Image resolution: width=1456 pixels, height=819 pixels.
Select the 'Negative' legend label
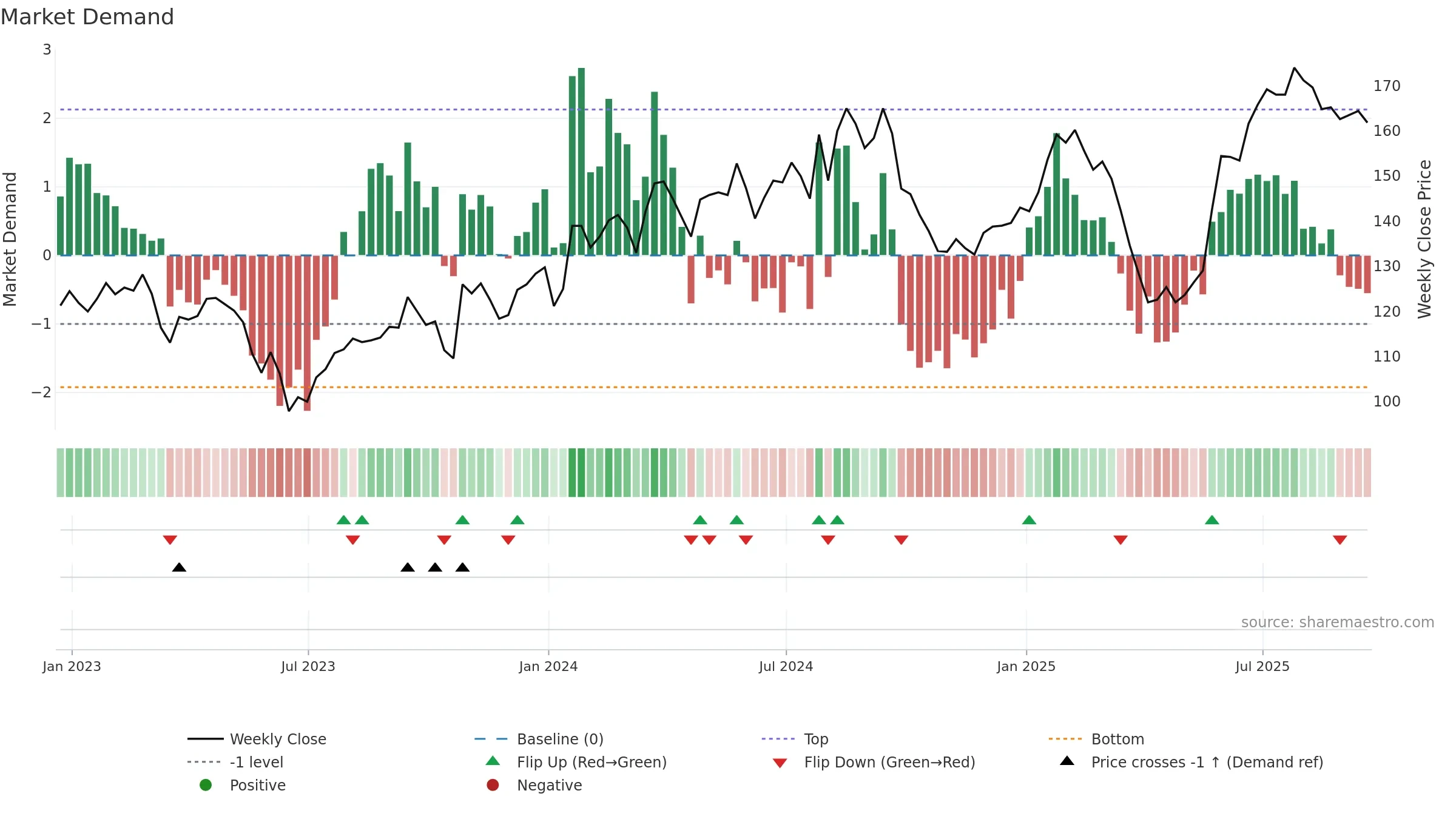[549, 785]
